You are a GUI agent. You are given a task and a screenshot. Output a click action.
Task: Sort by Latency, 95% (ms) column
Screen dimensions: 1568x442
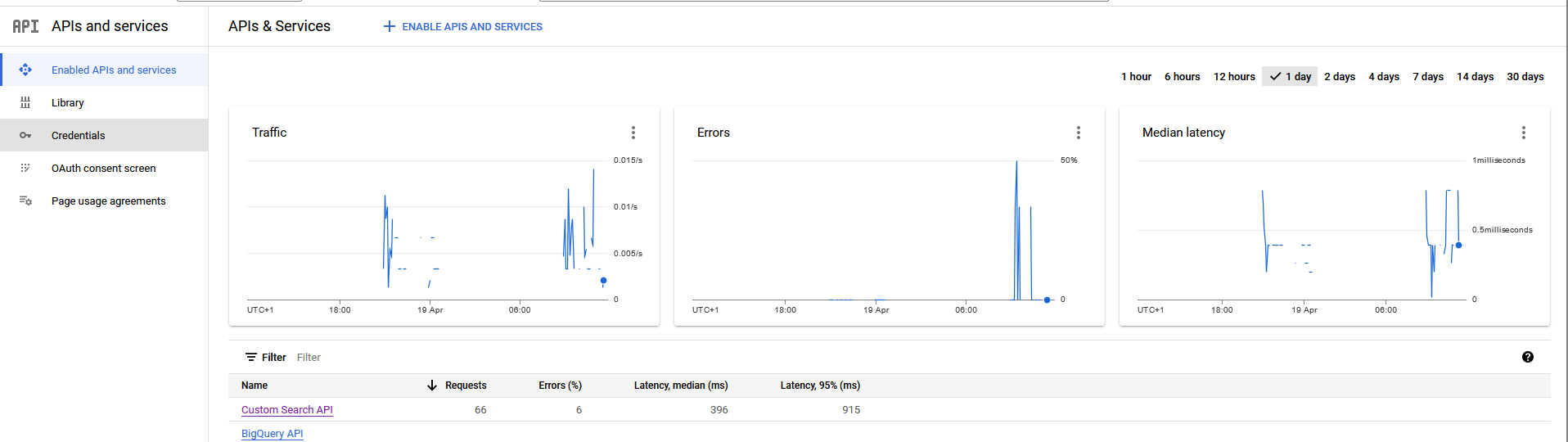pyautogui.click(x=820, y=385)
